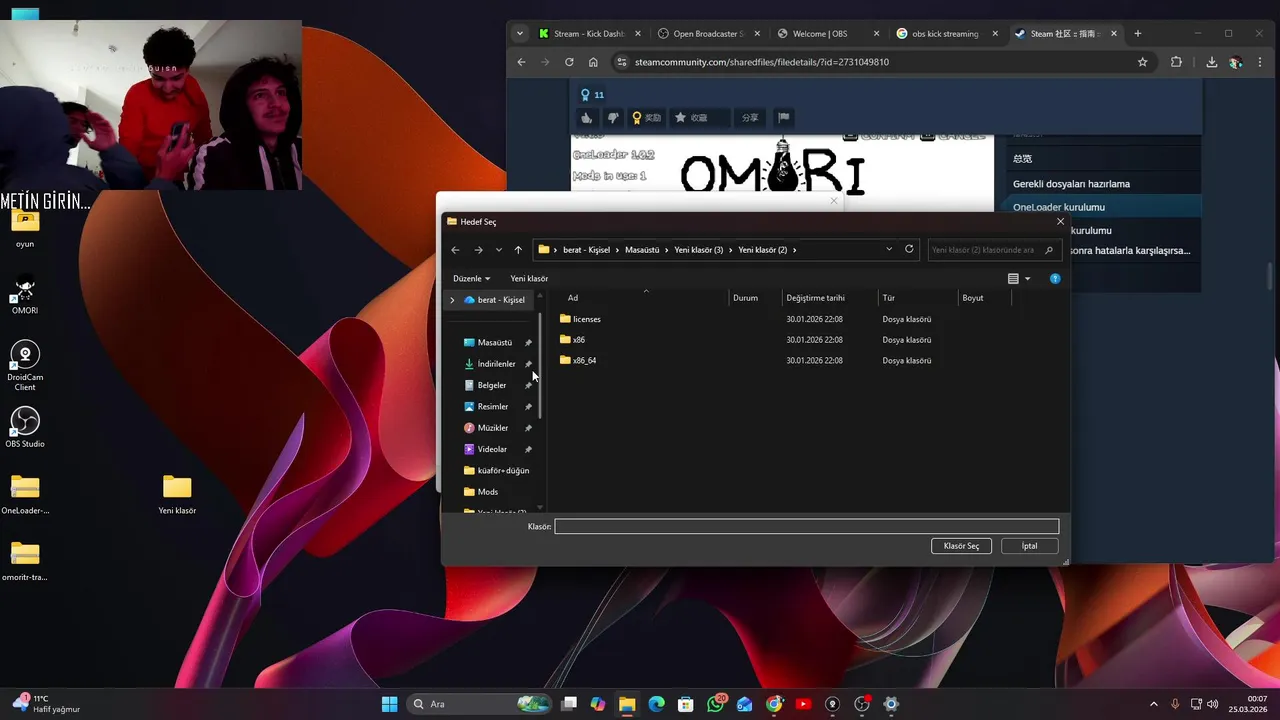Refresh the folder dialog address bar
This screenshot has height=720, width=1280.
(909, 249)
